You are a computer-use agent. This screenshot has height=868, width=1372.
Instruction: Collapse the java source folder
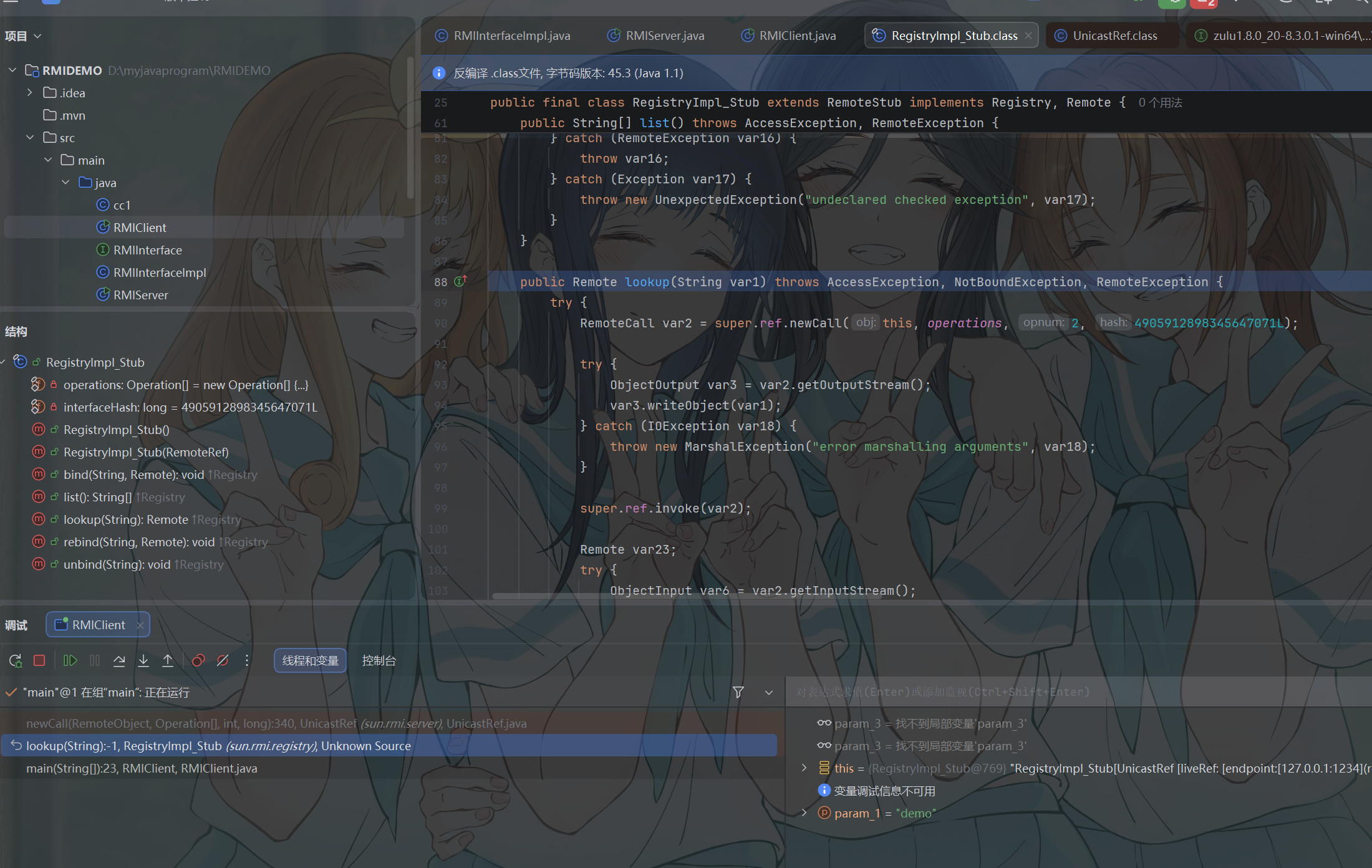(x=65, y=182)
